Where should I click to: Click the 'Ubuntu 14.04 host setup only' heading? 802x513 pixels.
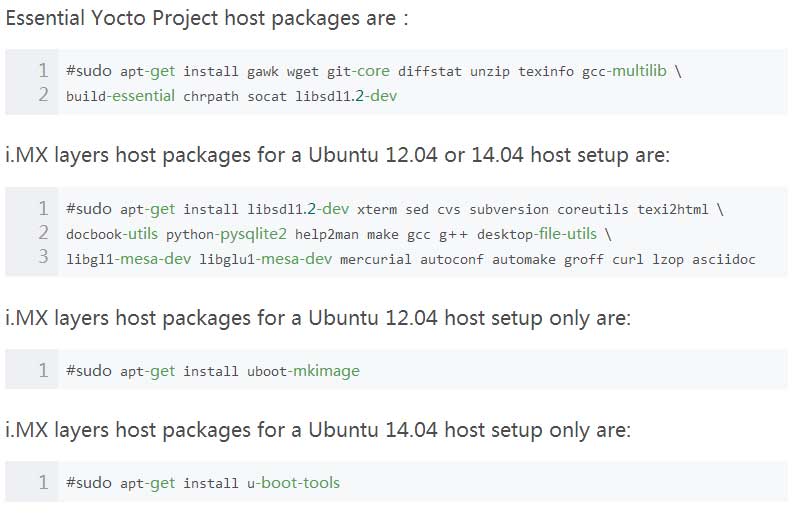click(x=318, y=430)
